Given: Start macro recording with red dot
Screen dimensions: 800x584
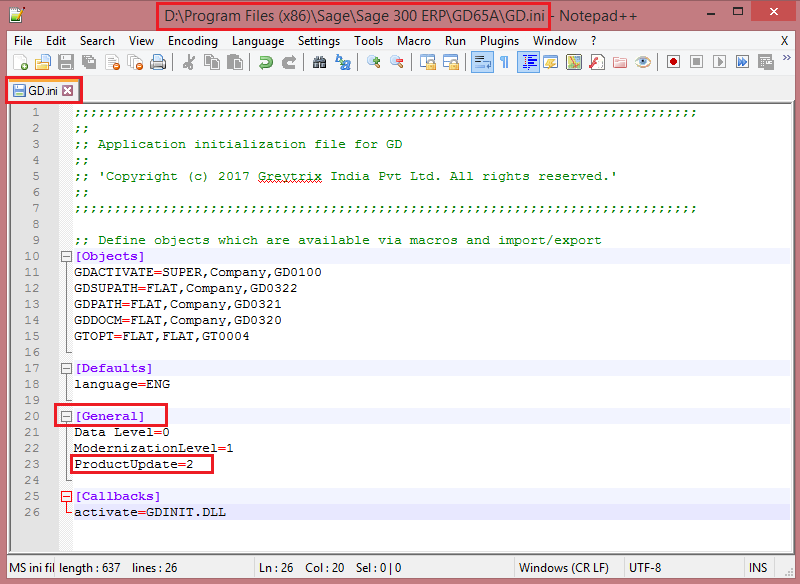Looking at the screenshot, I should pos(673,62).
